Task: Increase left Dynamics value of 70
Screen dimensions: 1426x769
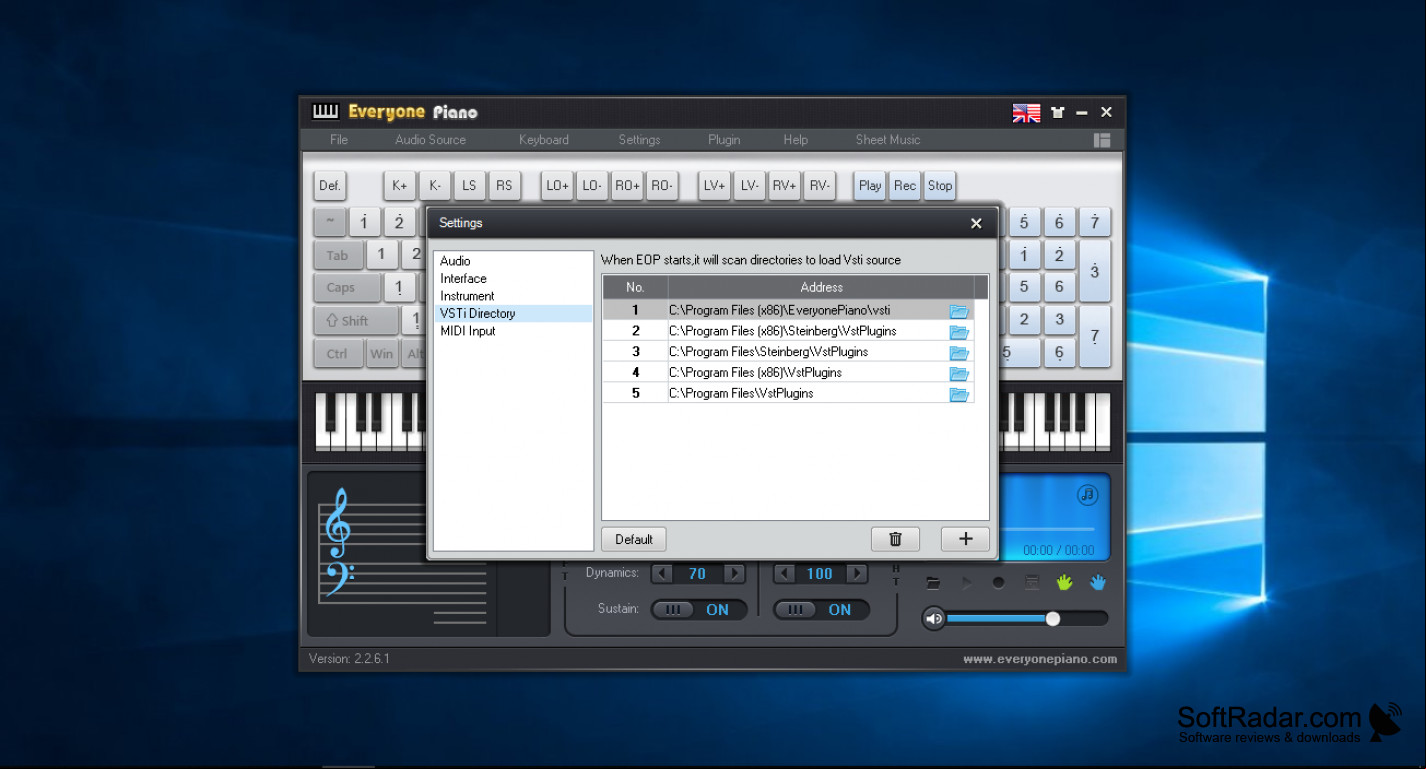Action: click(x=734, y=574)
